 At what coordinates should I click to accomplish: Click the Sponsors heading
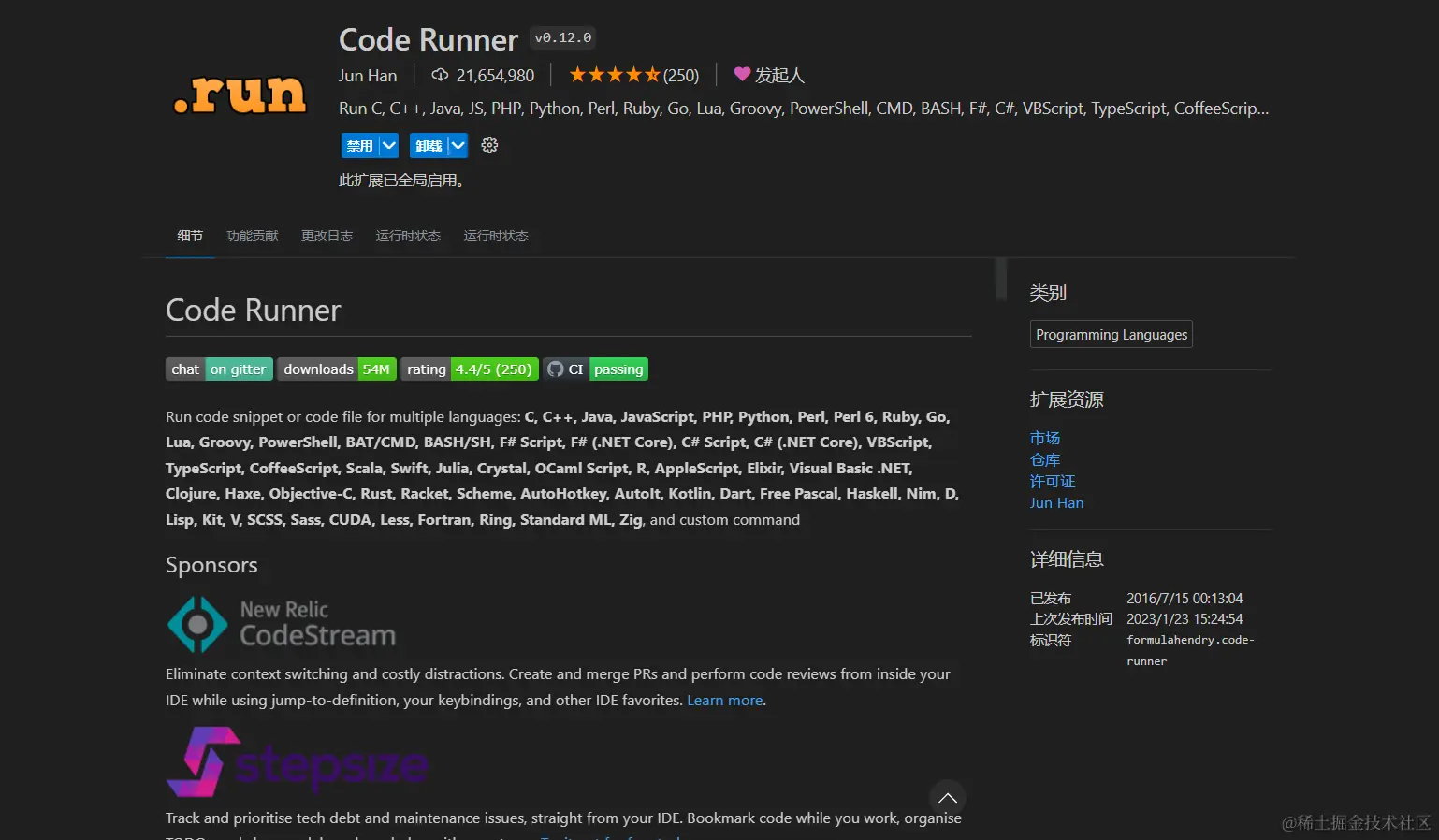pyautogui.click(x=211, y=565)
